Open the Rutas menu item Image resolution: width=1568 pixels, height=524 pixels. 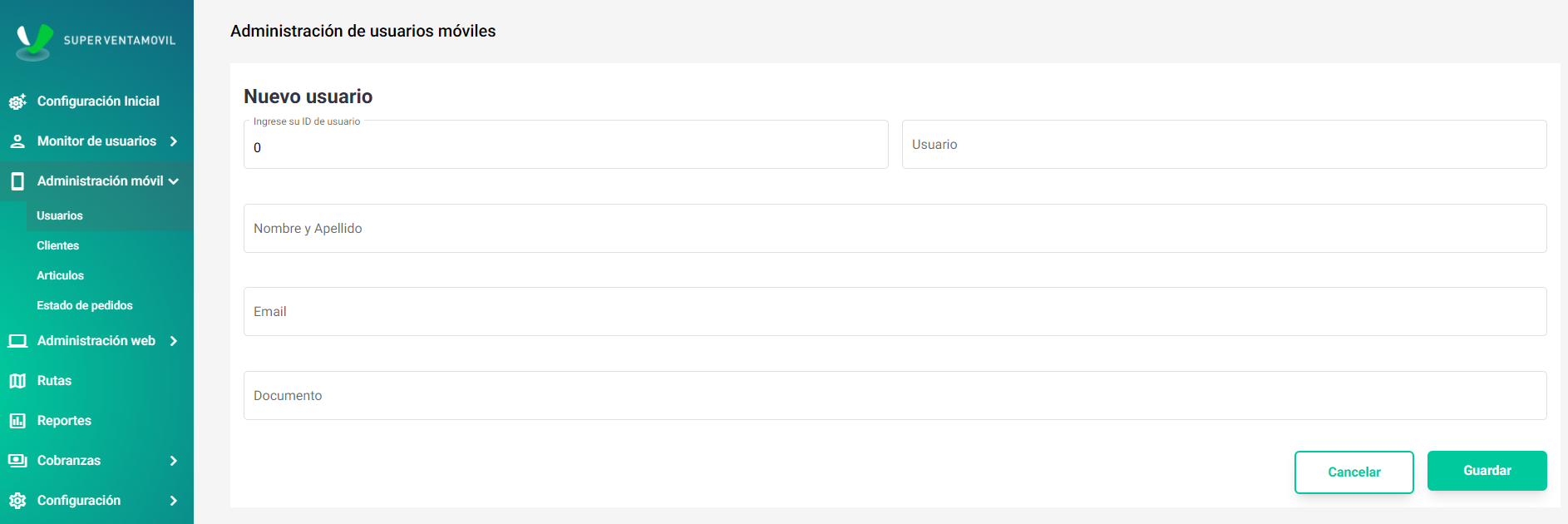[x=96, y=381]
